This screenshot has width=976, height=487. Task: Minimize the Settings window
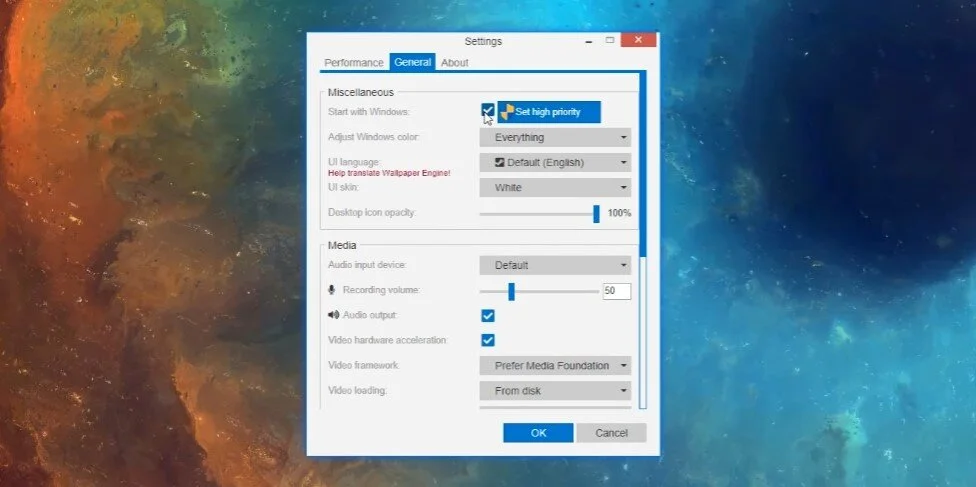[x=588, y=40]
